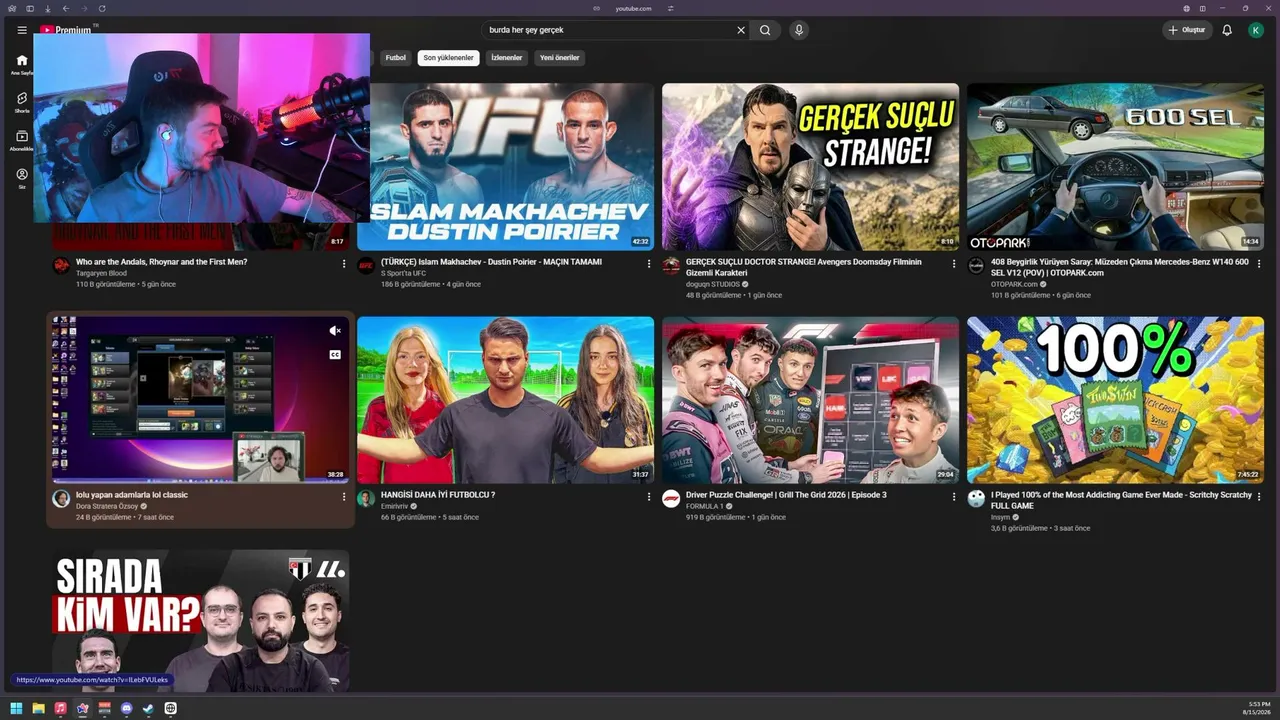Image resolution: width=1280 pixels, height=720 pixels.
Task: Open more options for Islam Makhachev - Dustin Poirier video
Action: pyautogui.click(x=648, y=264)
